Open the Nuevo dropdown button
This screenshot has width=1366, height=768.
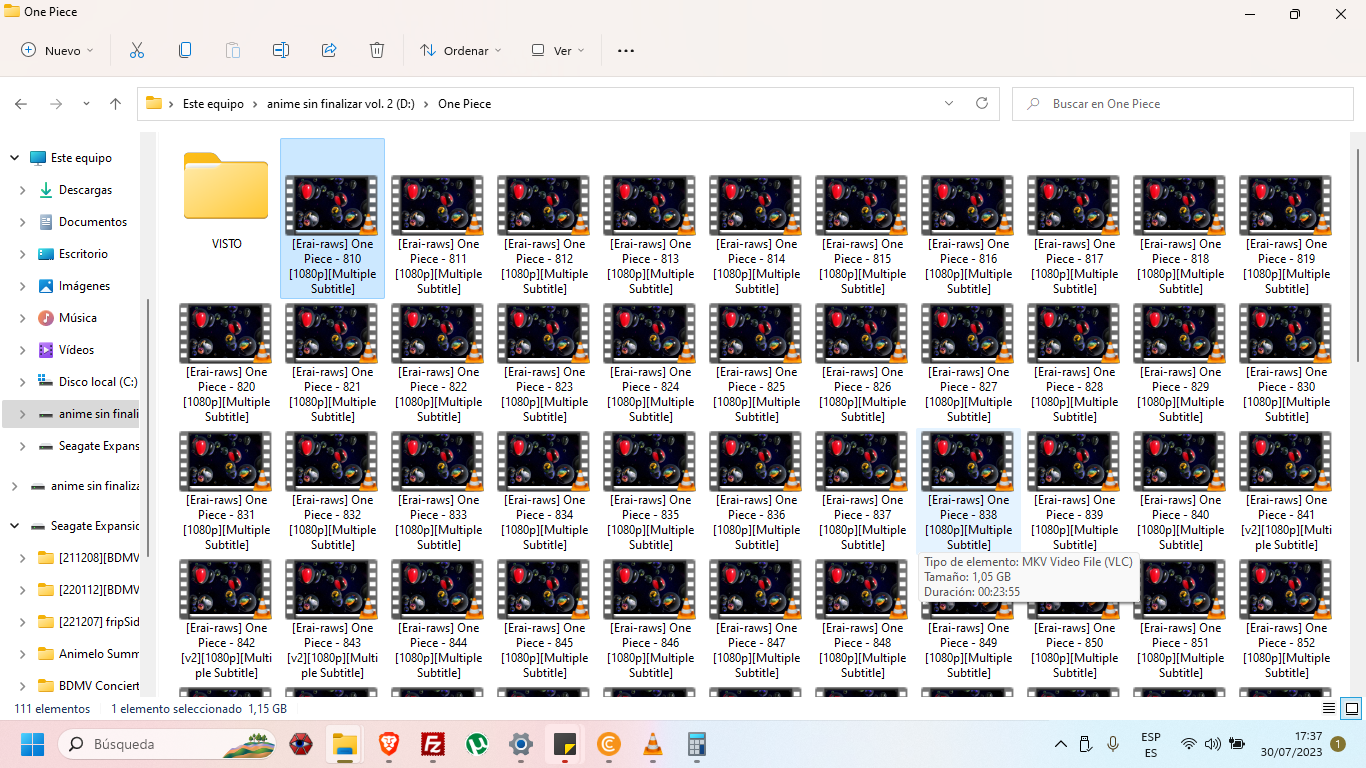click(x=57, y=50)
